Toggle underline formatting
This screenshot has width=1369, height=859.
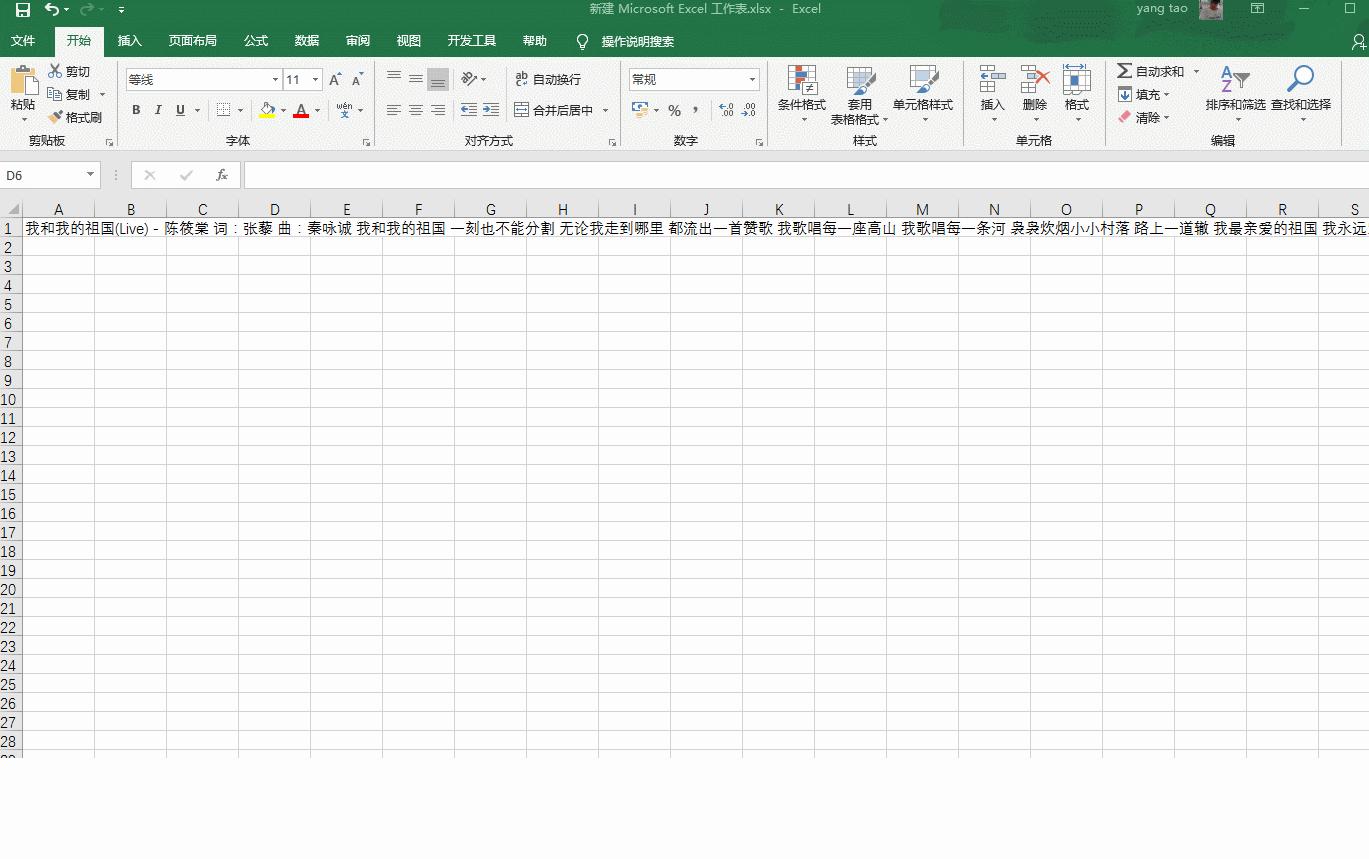pos(180,110)
